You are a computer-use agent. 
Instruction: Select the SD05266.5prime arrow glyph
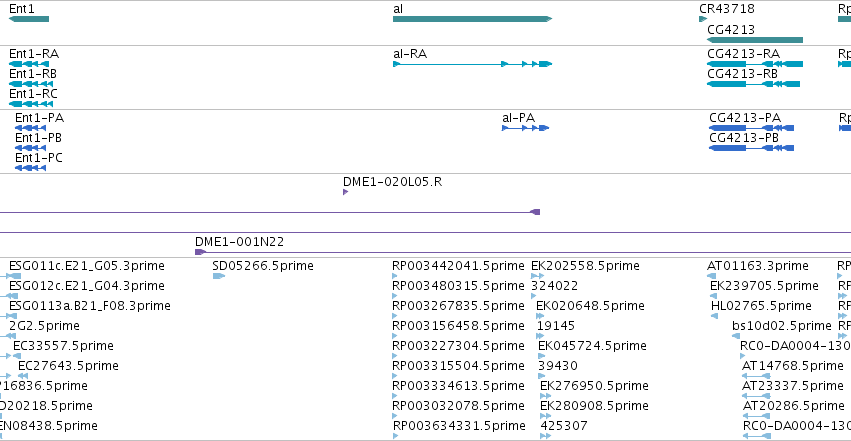219,276
